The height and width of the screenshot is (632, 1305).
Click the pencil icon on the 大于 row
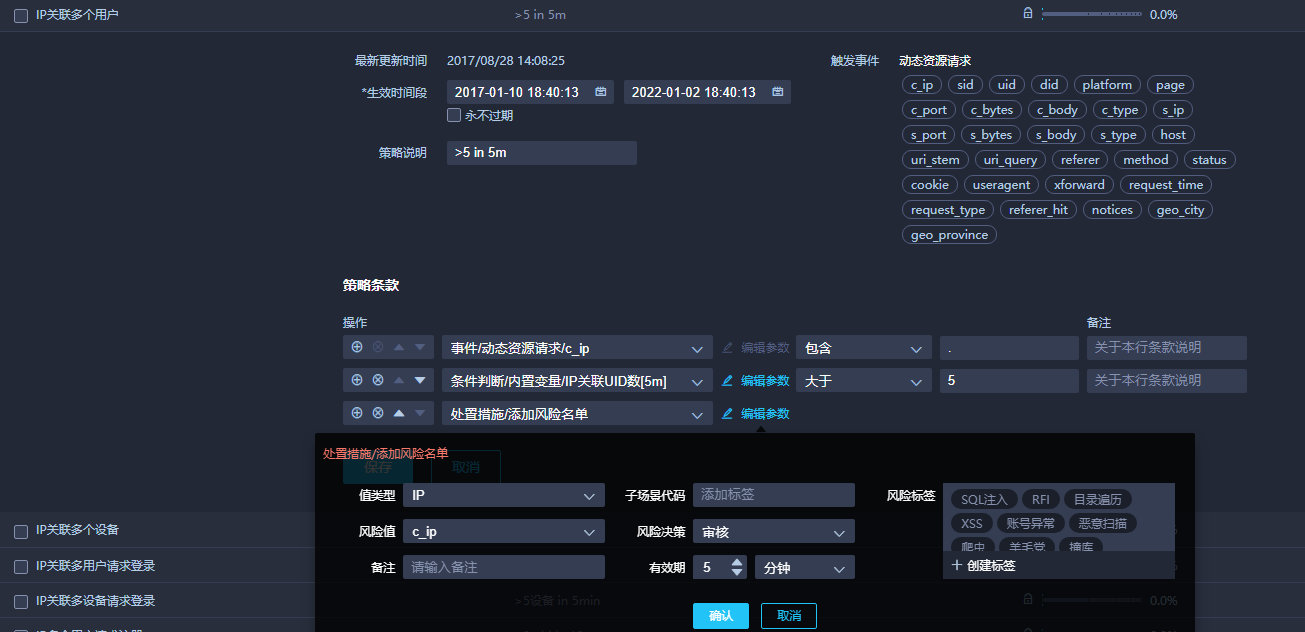pyautogui.click(x=728, y=380)
